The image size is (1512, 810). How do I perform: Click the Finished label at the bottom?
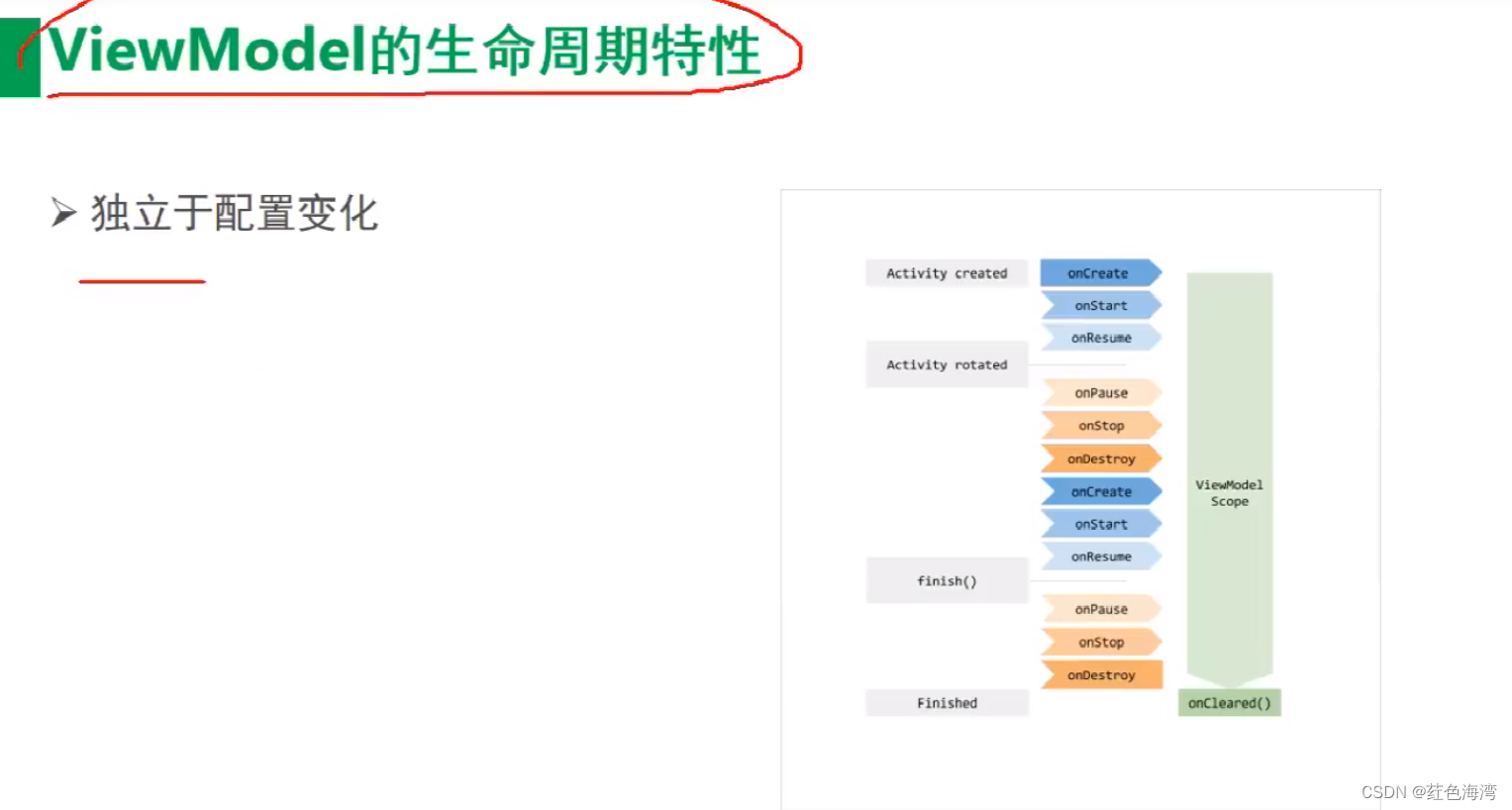click(x=946, y=703)
